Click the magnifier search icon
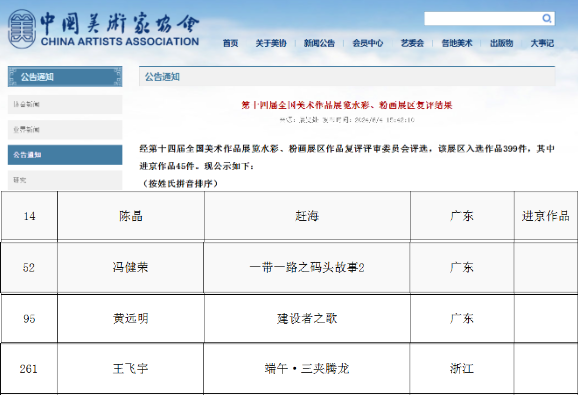This screenshot has width=578, height=395. pos(547,18)
